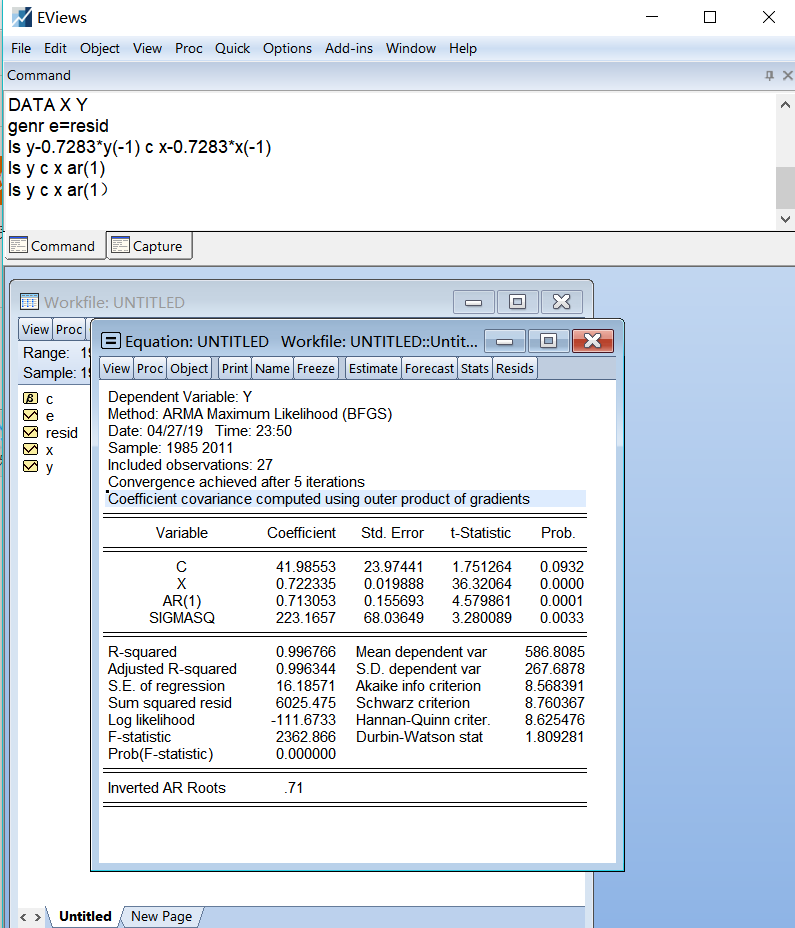Click the x series icon in workfile
Image resolution: width=795 pixels, height=928 pixels.
click(x=30, y=450)
